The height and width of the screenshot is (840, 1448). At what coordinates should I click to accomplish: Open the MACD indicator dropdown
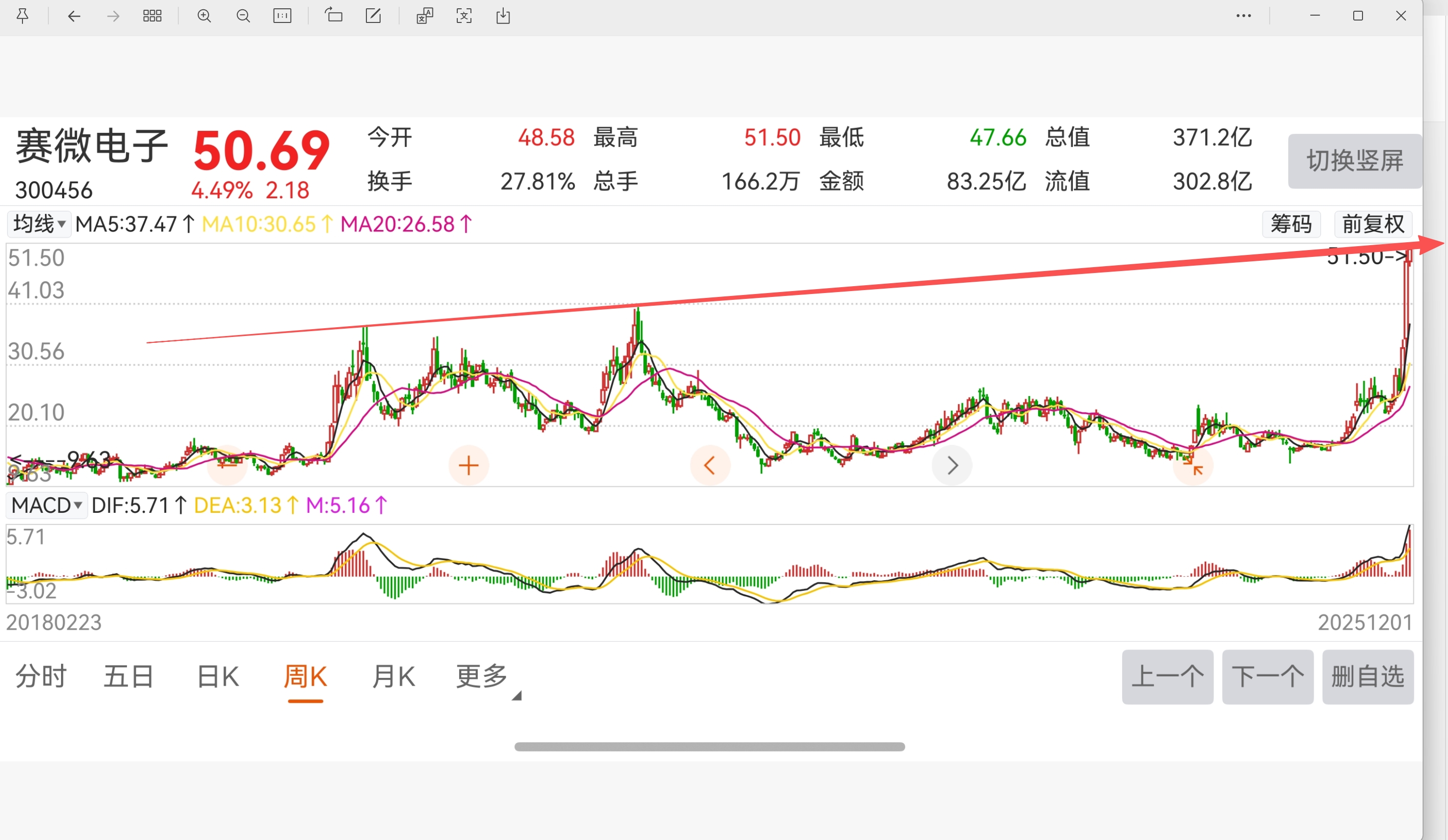(x=46, y=505)
